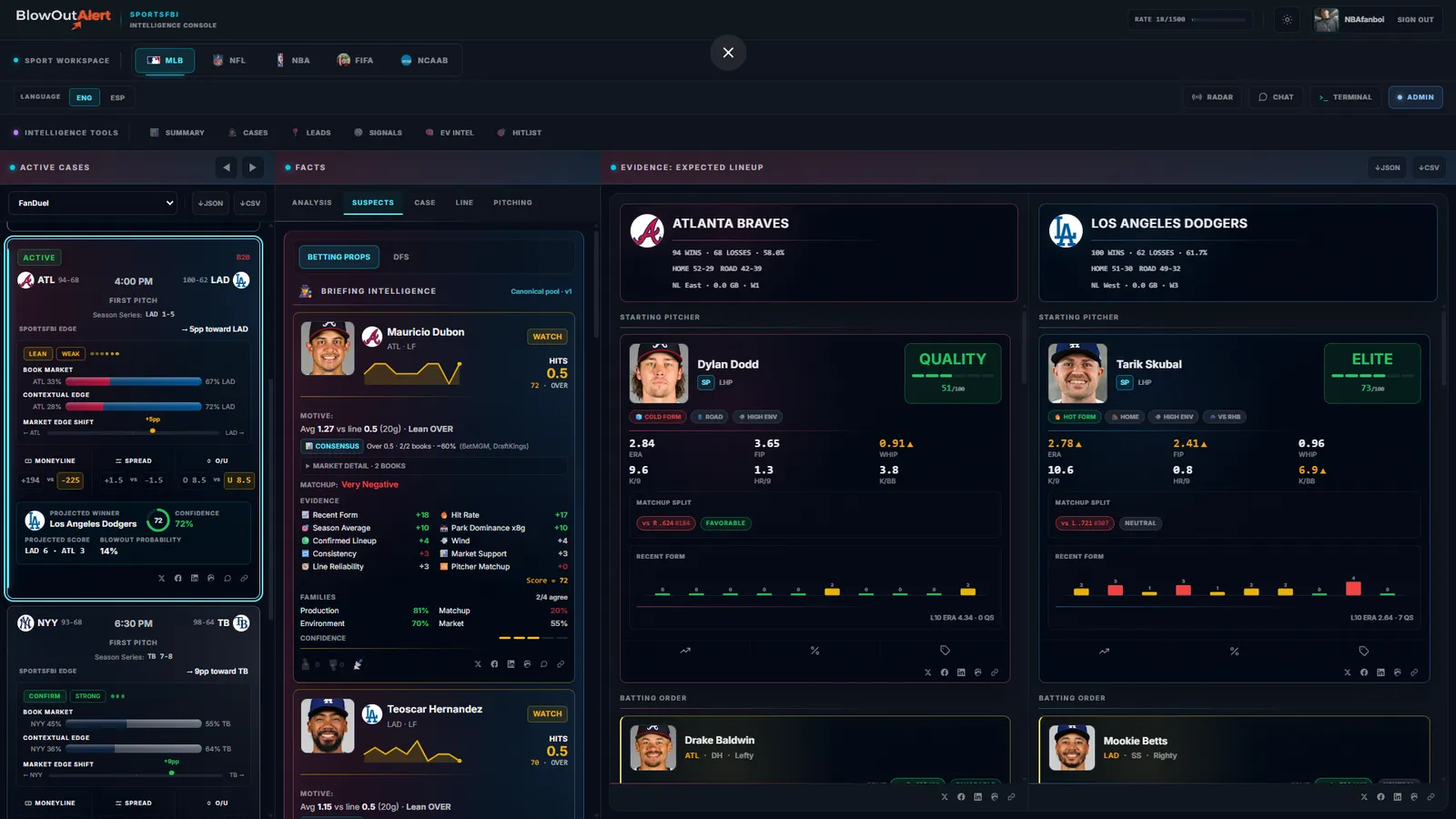Select the Betting Props mode
1456x819 pixels.
(x=339, y=257)
